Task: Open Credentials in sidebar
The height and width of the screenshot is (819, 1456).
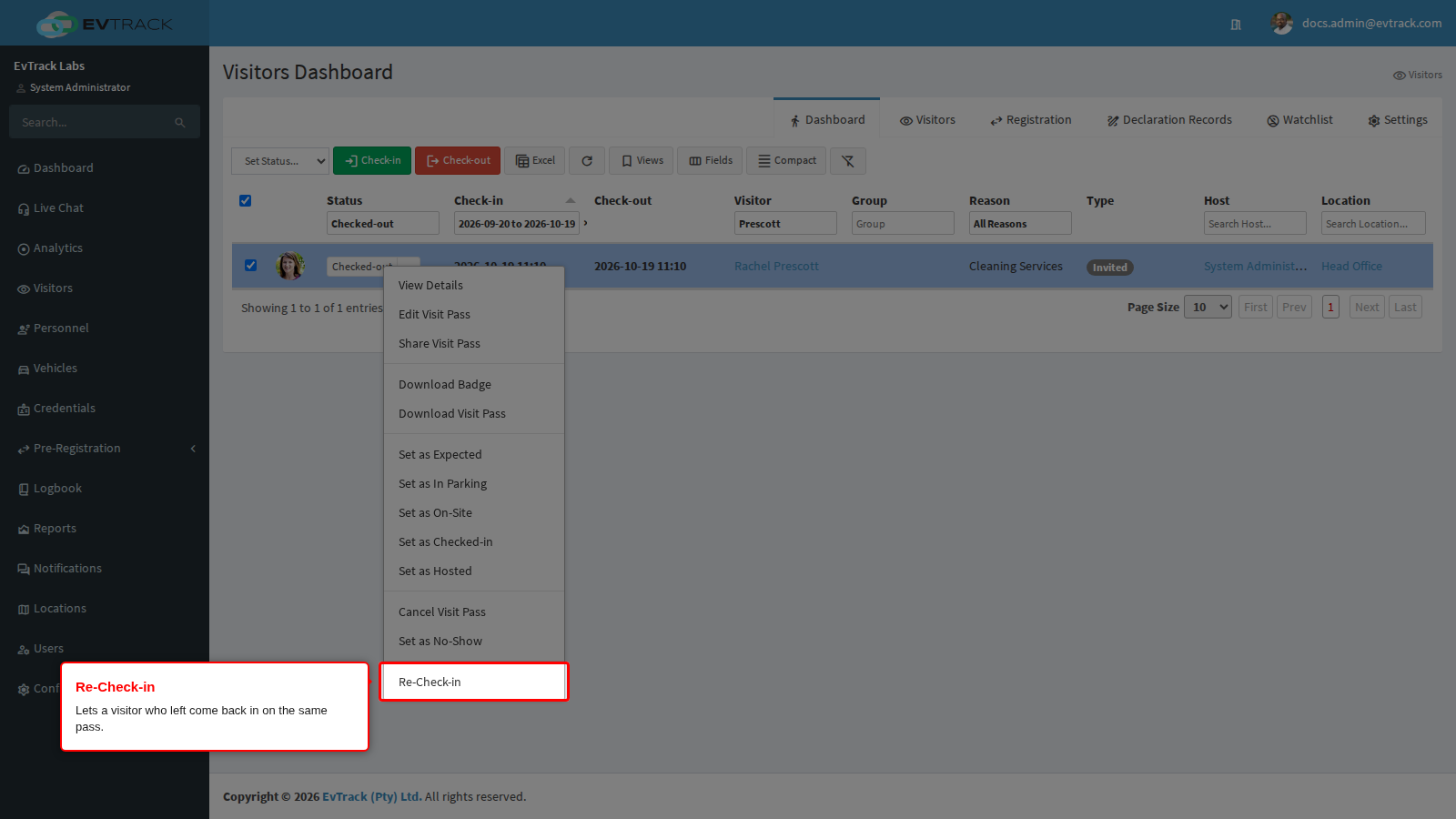Action: [65, 409]
